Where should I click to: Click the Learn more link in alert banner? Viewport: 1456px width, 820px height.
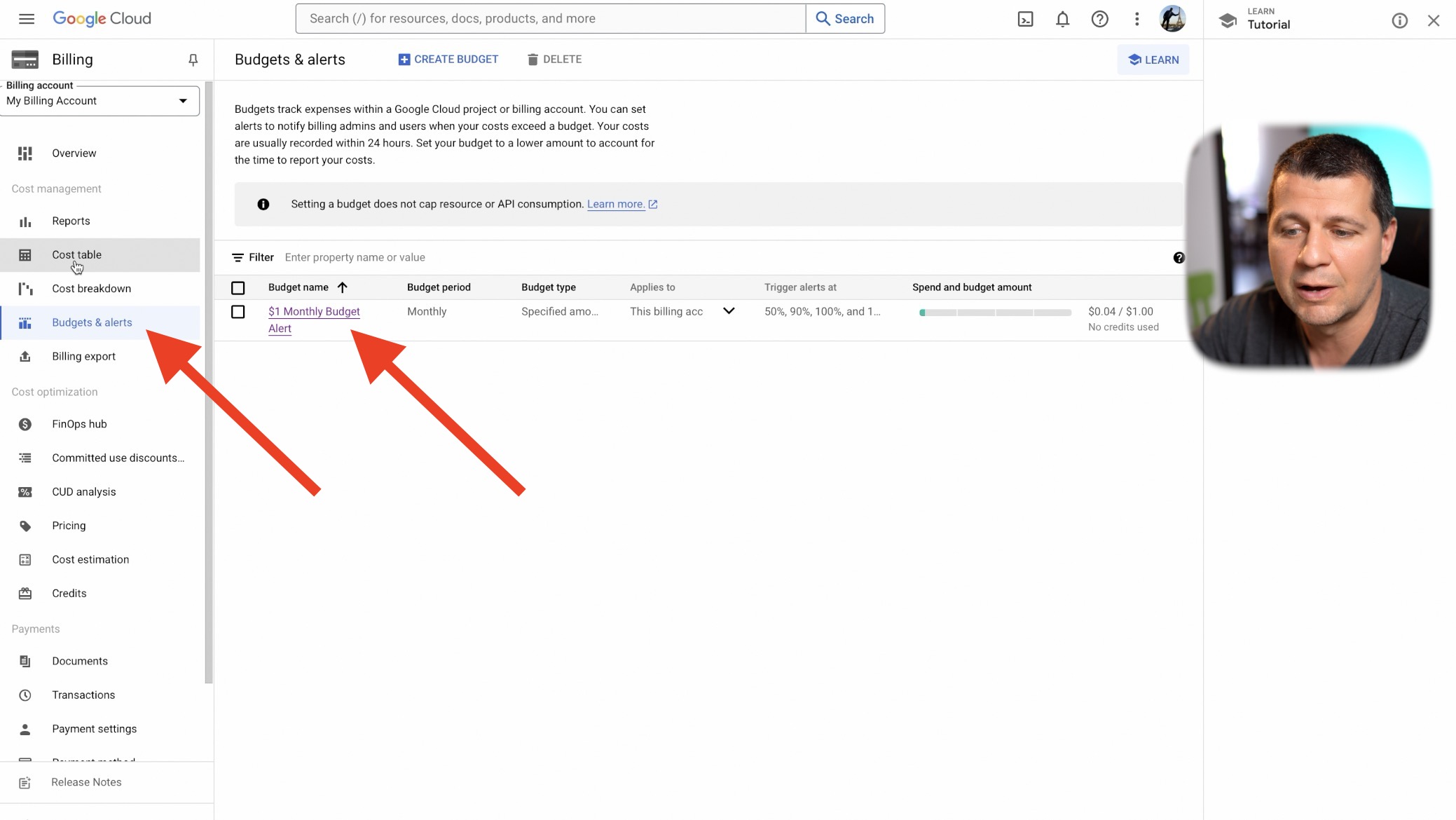point(616,204)
